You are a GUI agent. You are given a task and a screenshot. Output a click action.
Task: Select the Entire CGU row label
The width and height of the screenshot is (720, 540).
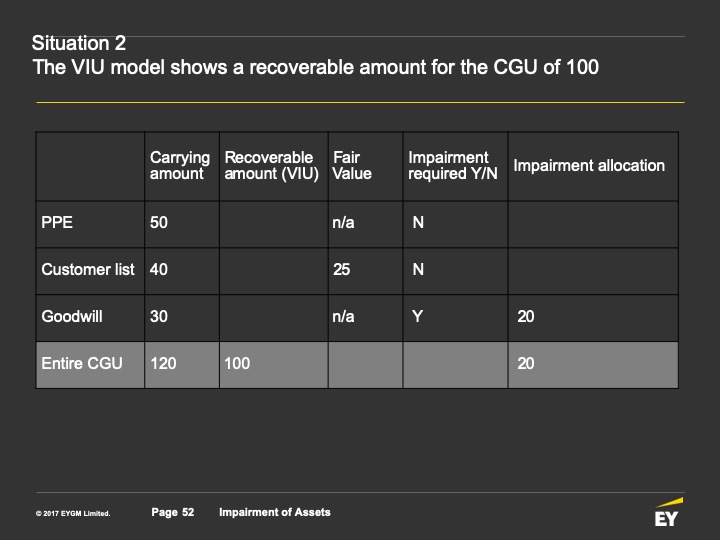pyautogui.click(x=82, y=363)
